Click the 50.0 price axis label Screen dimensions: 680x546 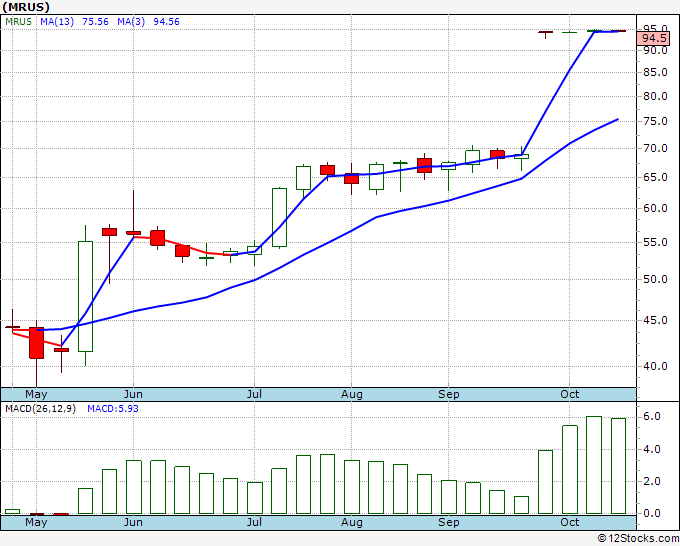pos(655,279)
